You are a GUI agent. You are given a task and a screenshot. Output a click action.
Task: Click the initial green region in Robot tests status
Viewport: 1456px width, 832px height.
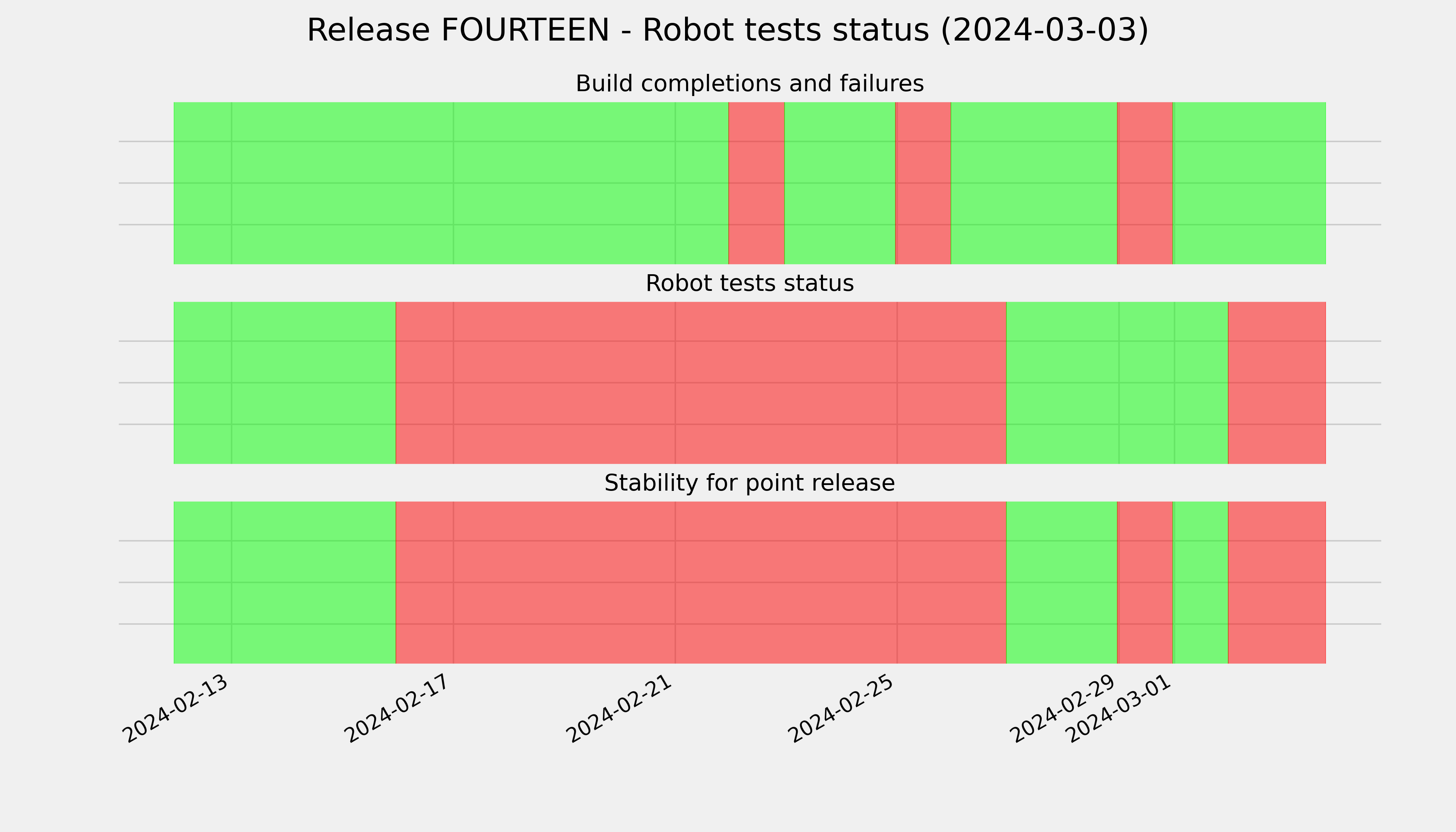(285, 383)
